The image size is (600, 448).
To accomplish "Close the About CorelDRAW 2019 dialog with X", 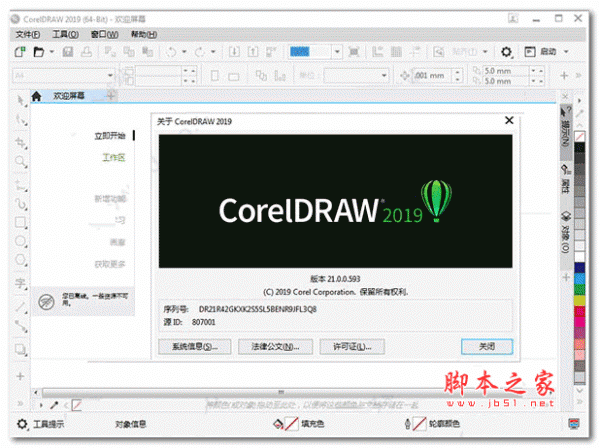I will coord(509,121).
